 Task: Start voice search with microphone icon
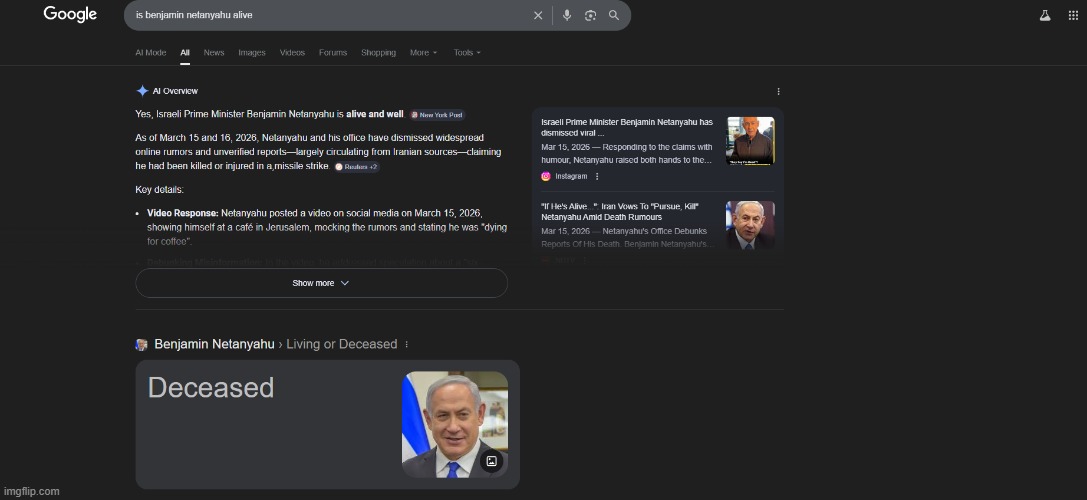click(567, 15)
